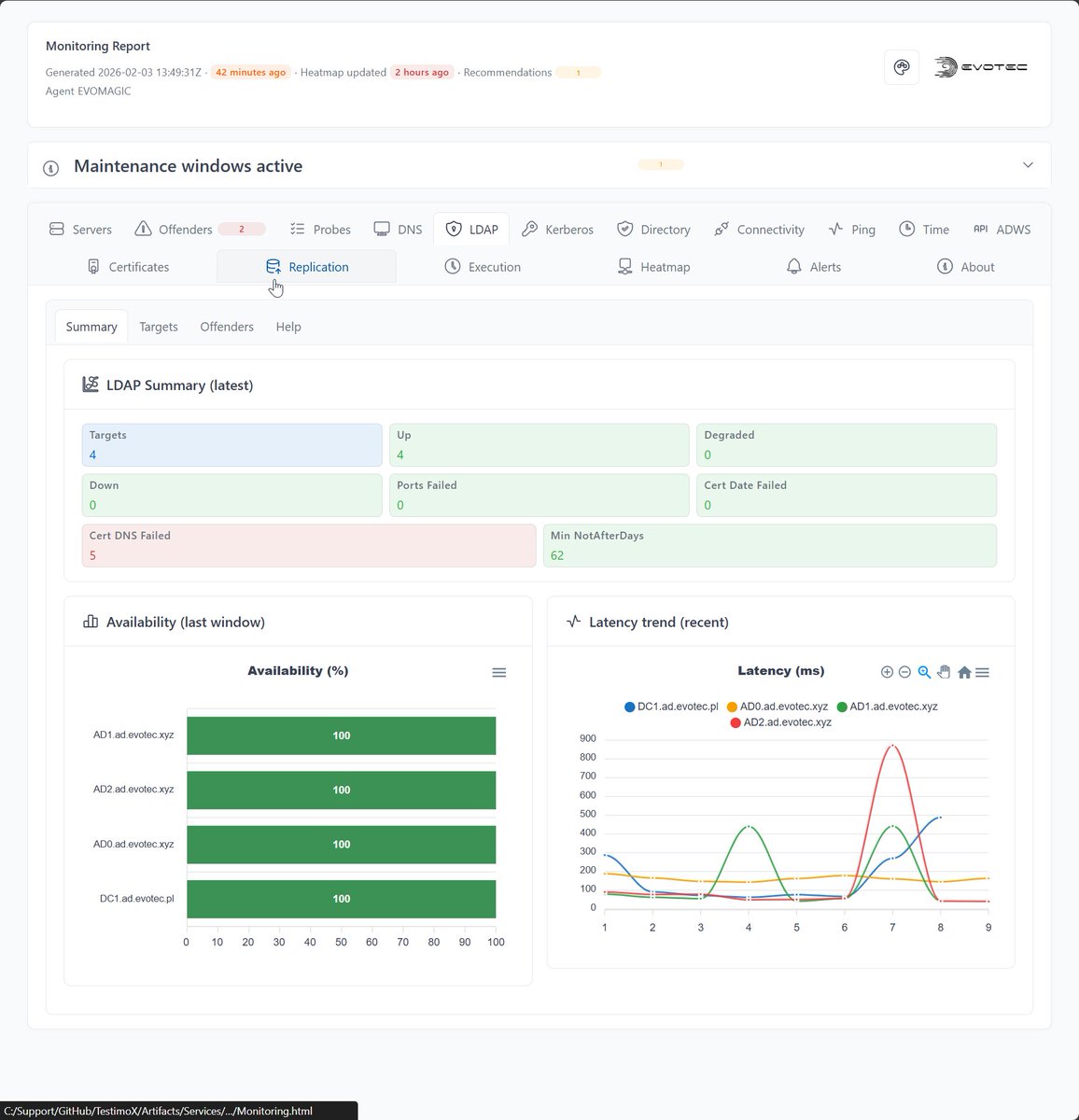Toggle AD0.ad.evotec.xyz legend series
Viewport: 1079px width, 1120px height.
pos(778,707)
